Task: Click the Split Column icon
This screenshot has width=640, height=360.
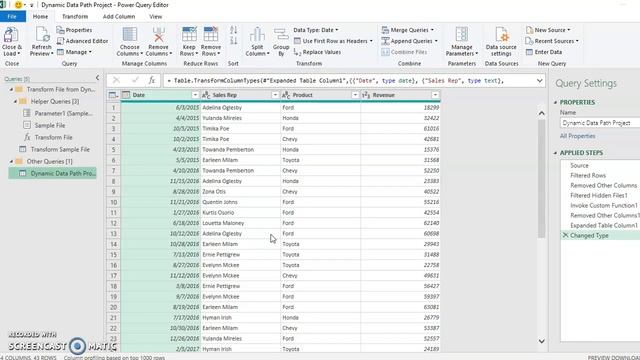Action: pos(257,35)
